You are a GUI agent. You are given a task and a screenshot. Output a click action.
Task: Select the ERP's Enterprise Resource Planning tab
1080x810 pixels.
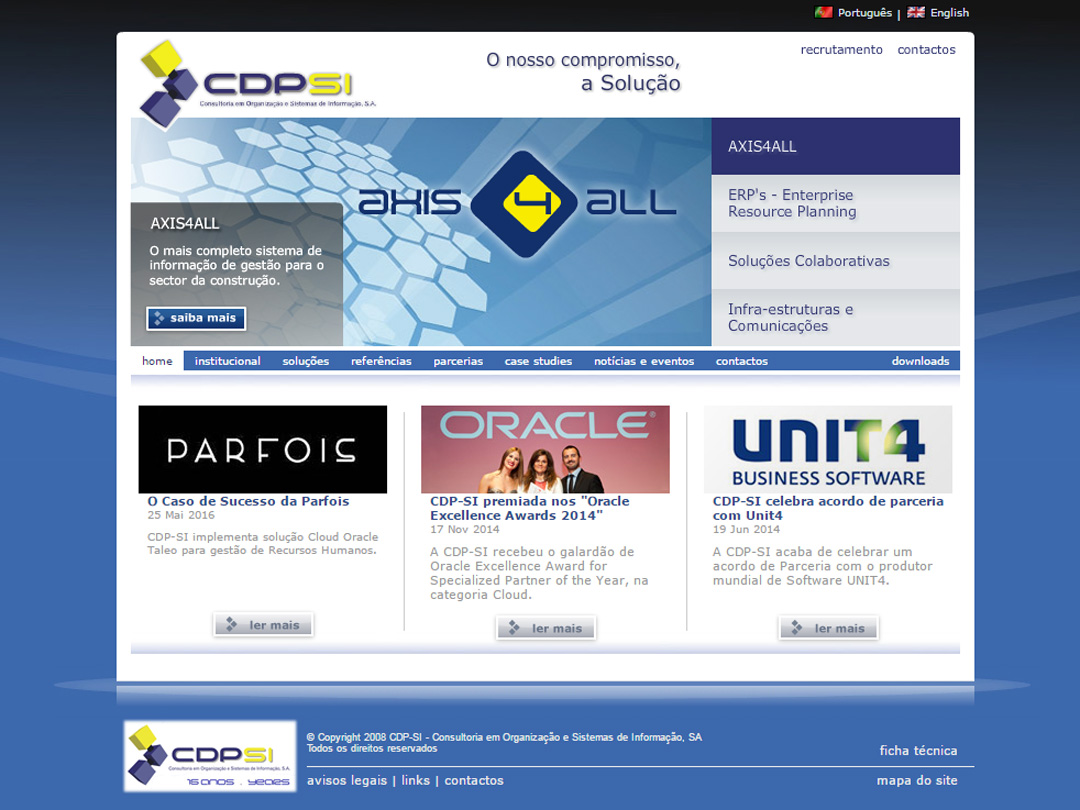point(835,203)
